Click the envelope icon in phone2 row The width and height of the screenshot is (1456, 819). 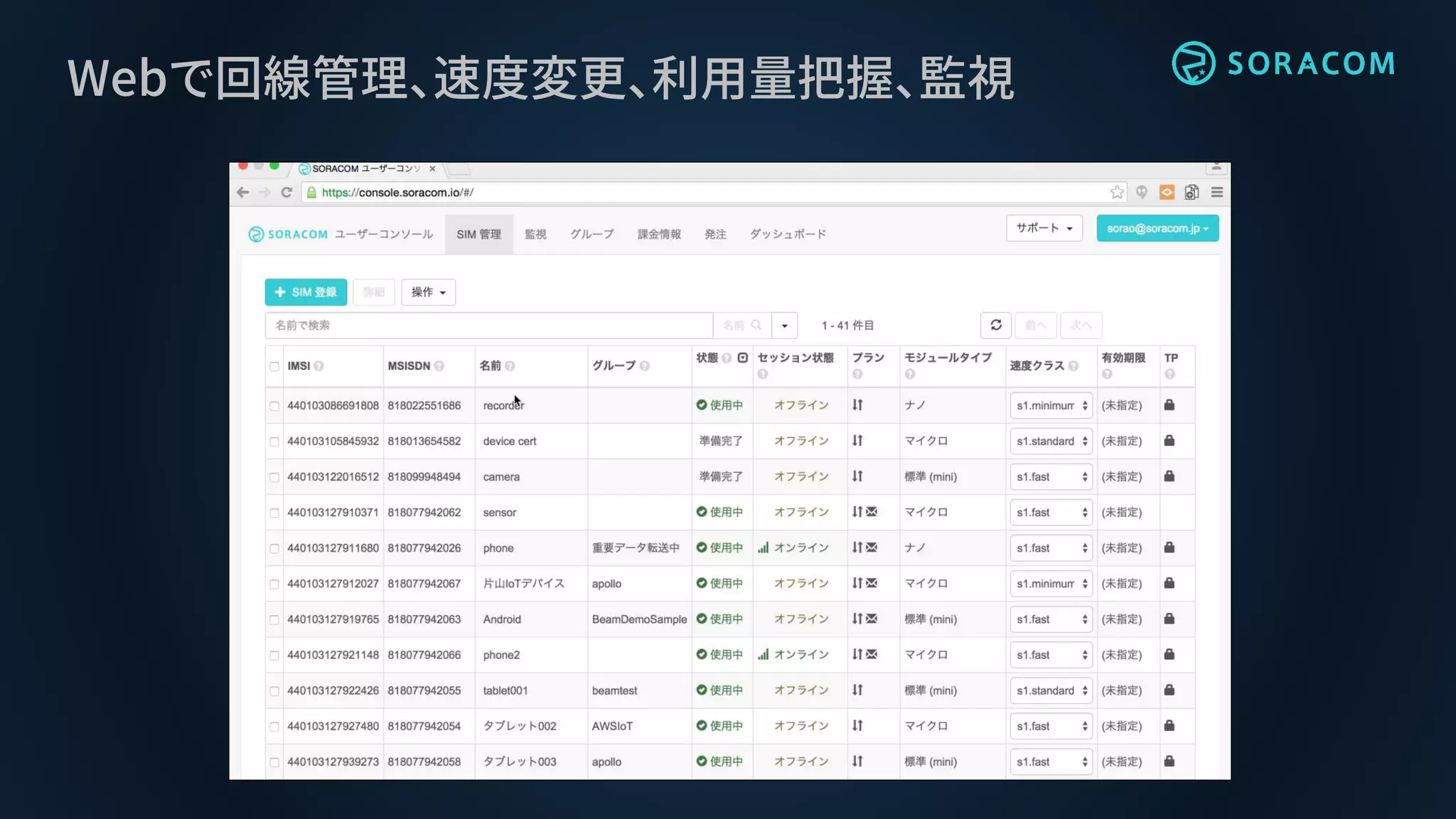pos(872,654)
